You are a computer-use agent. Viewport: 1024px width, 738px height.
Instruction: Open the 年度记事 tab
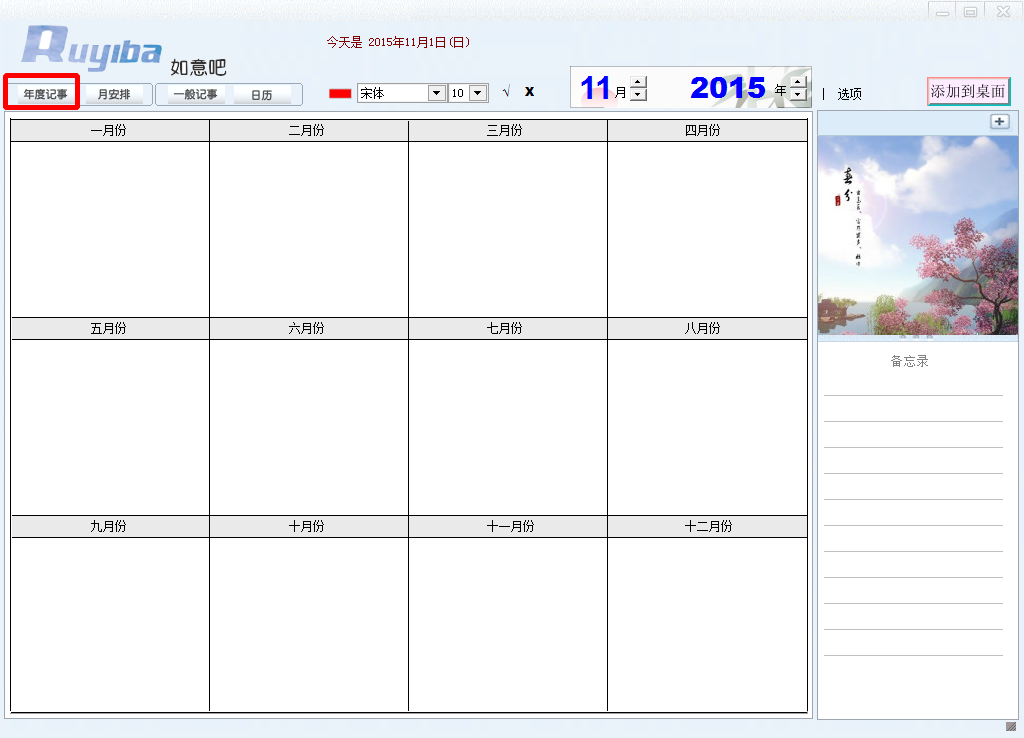pos(44,94)
